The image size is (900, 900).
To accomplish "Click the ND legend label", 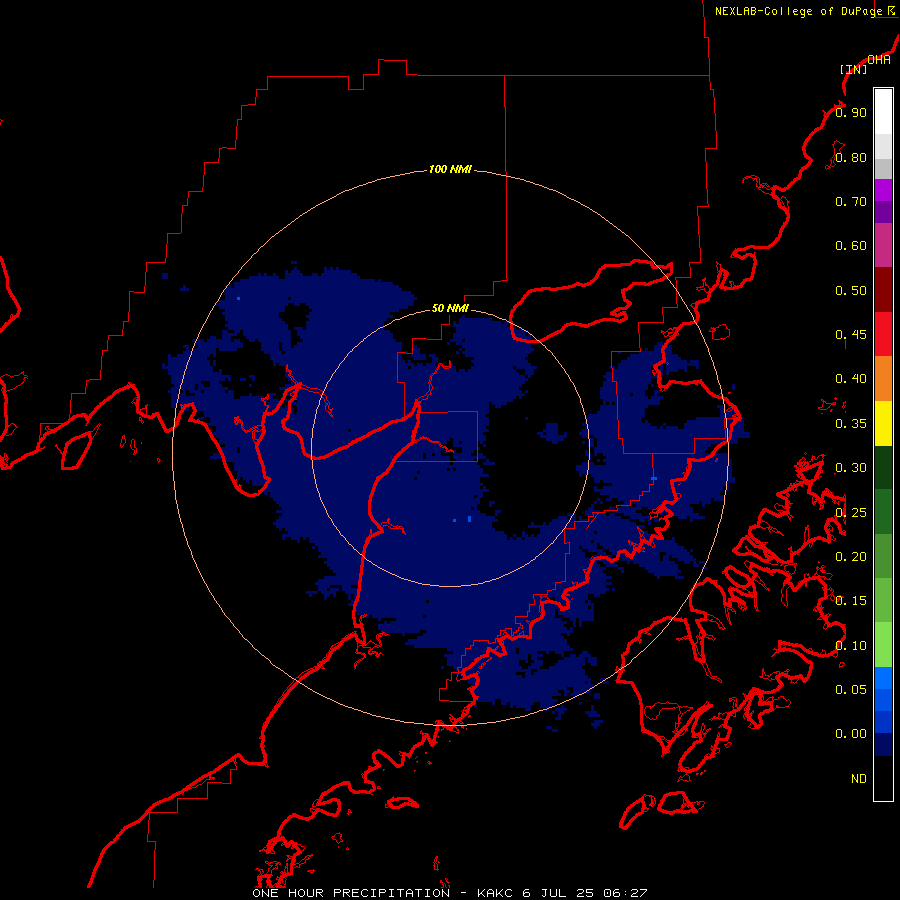I will (x=859, y=779).
